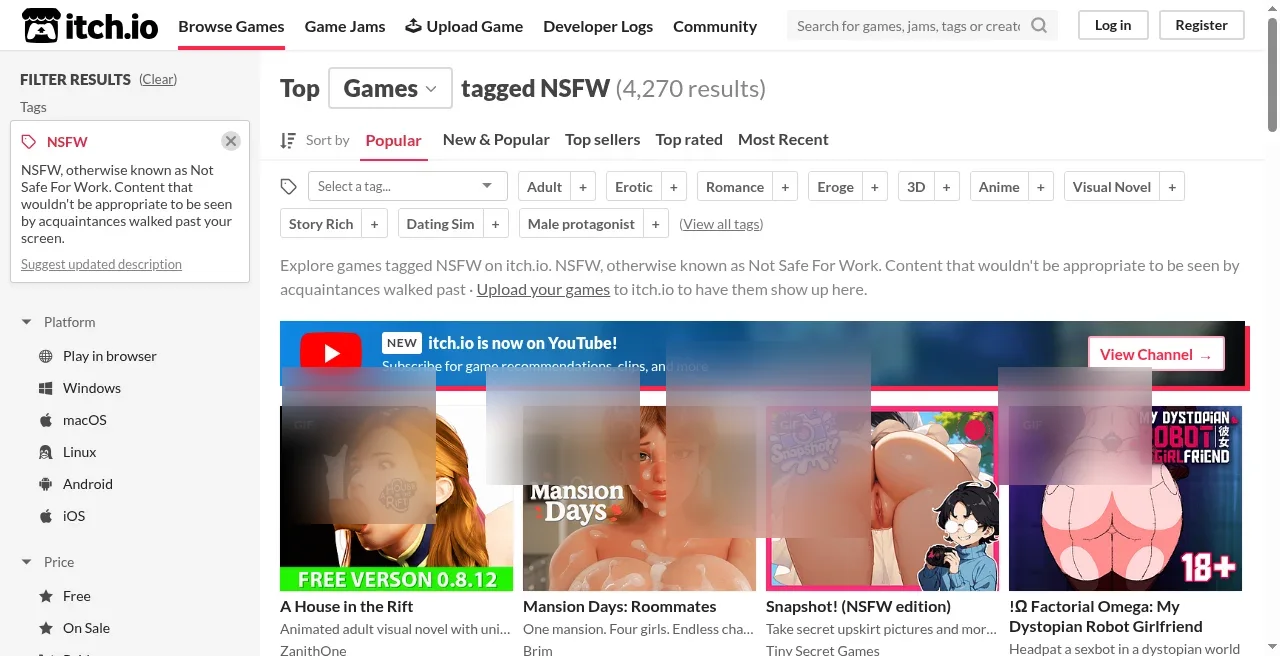Open Developer Logs
The width and height of the screenshot is (1280, 656).
click(x=598, y=26)
